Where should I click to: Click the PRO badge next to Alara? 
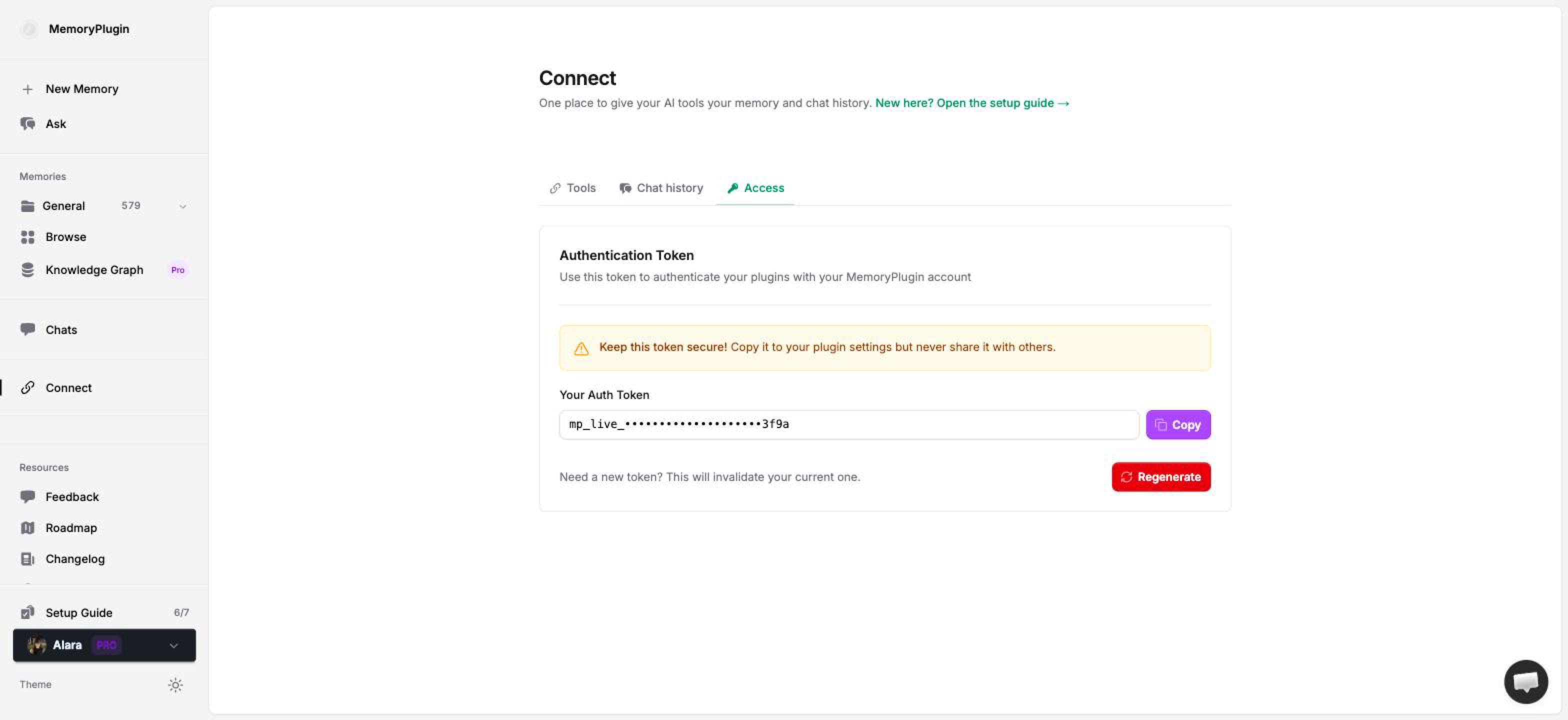click(x=106, y=645)
